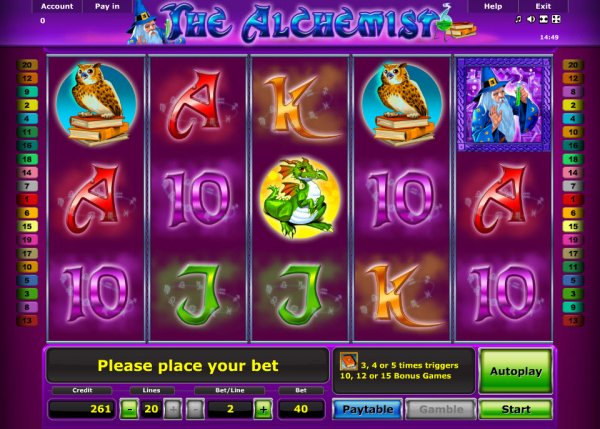Select payline 20 marker on left side
Image resolution: width=600 pixels, height=429 pixels.
pyautogui.click(x=27, y=65)
